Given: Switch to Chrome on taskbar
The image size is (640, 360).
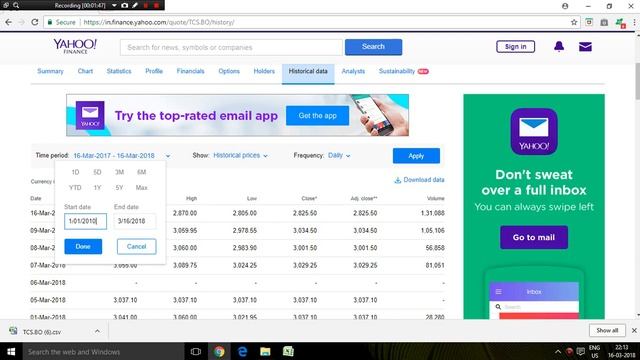Looking at the screenshot, I should click(x=219, y=351).
